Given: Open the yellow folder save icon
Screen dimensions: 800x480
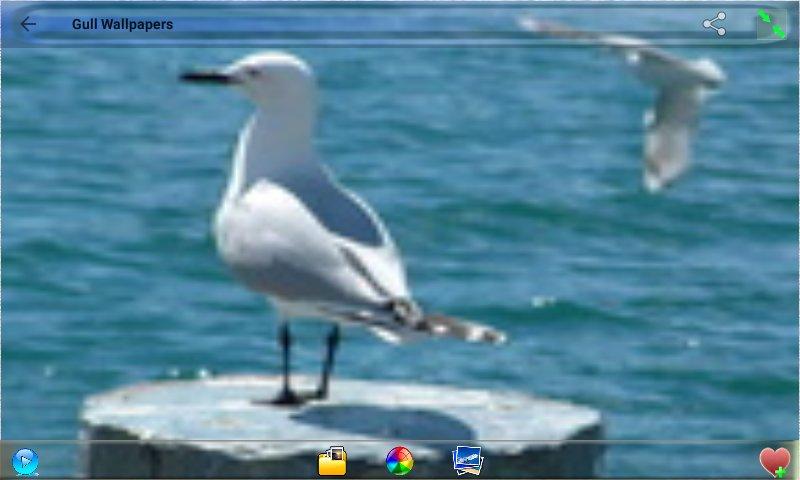Looking at the screenshot, I should click(332, 461).
